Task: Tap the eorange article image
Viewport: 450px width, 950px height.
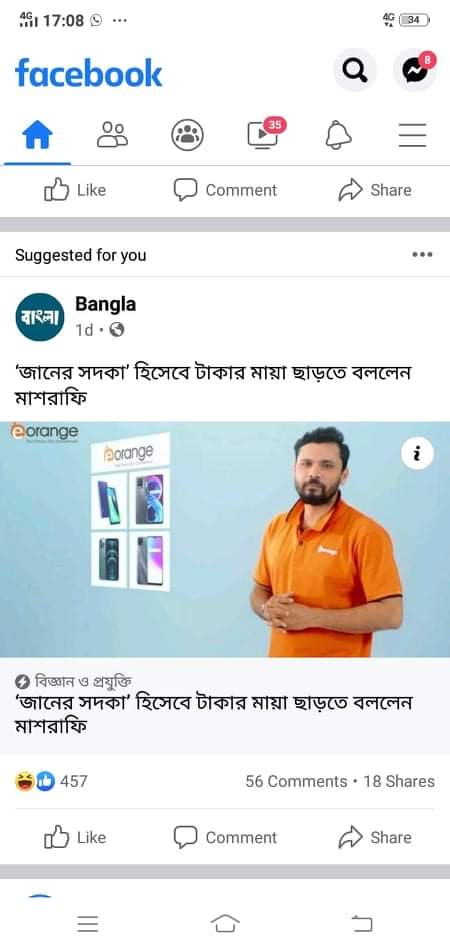Action: point(225,539)
